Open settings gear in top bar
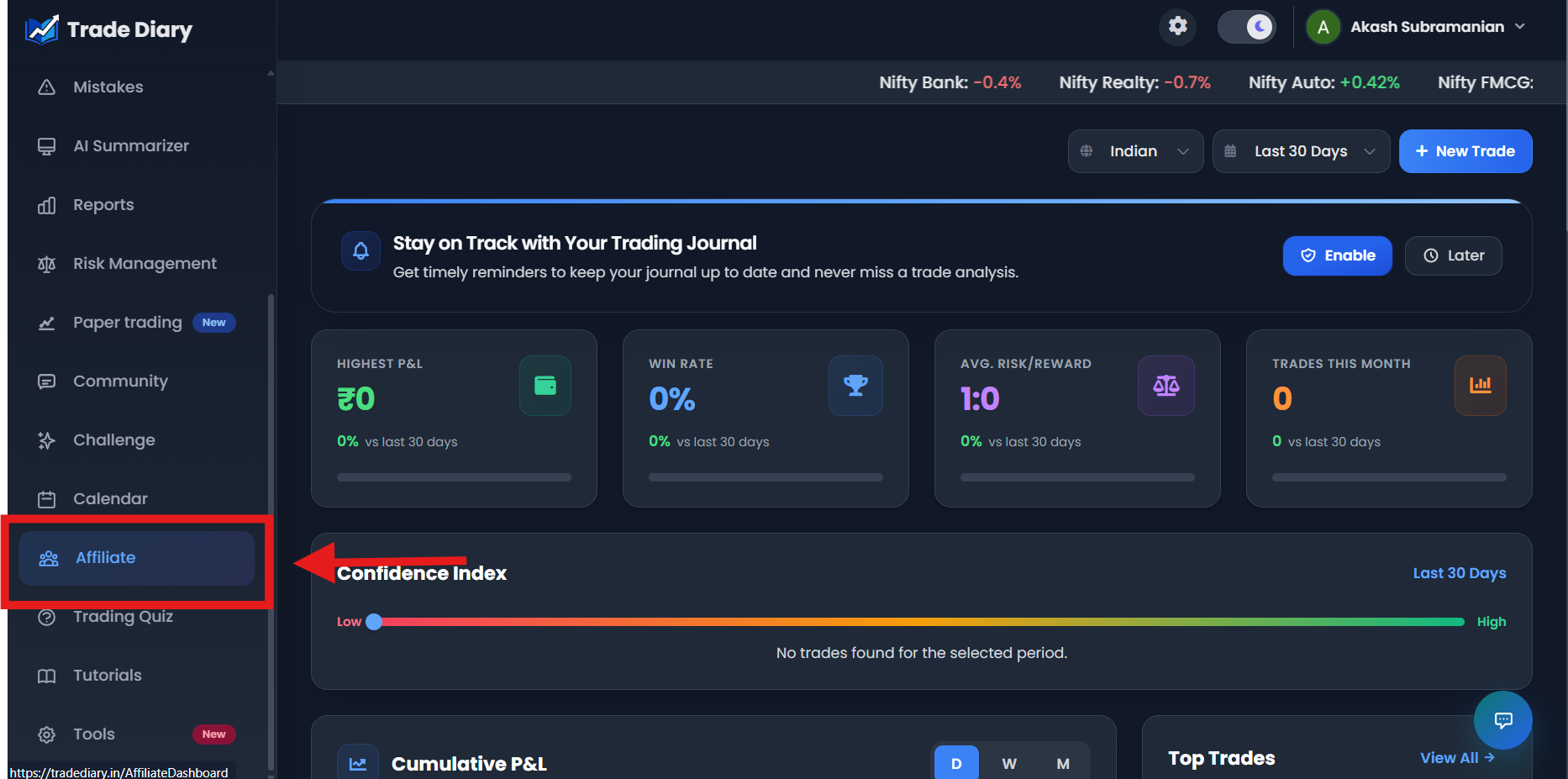Viewport: 1568px width, 779px height. pyautogui.click(x=1178, y=26)
